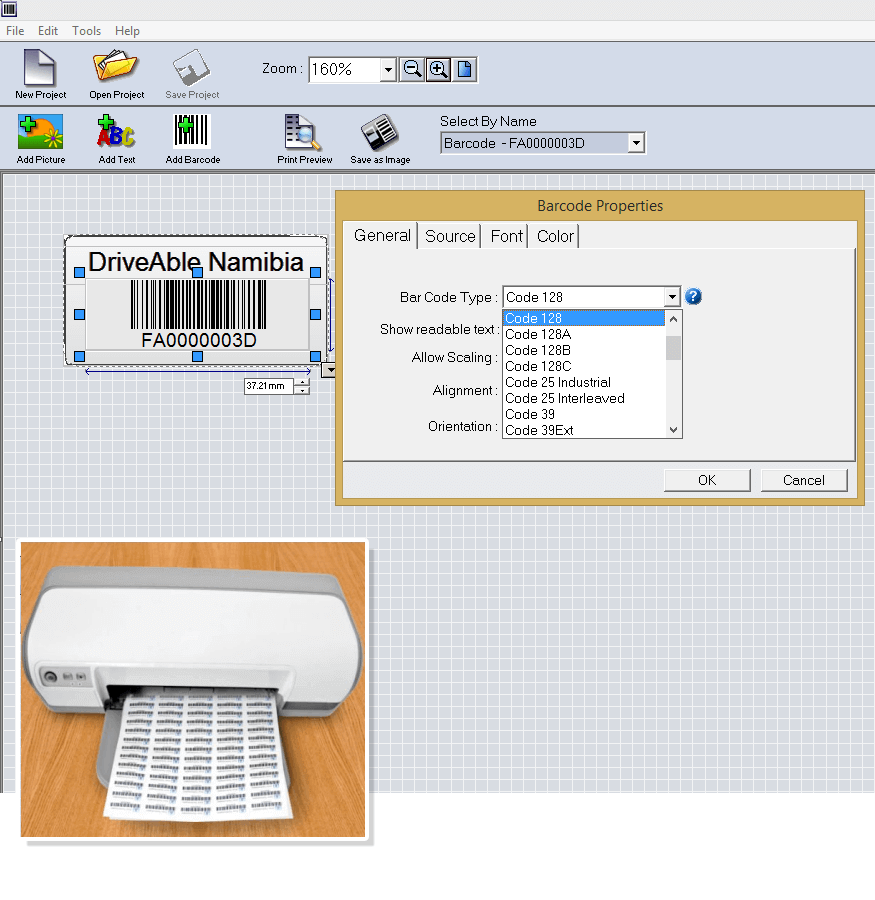Select Code 39Ext in the list

click(x=583, y=430)
